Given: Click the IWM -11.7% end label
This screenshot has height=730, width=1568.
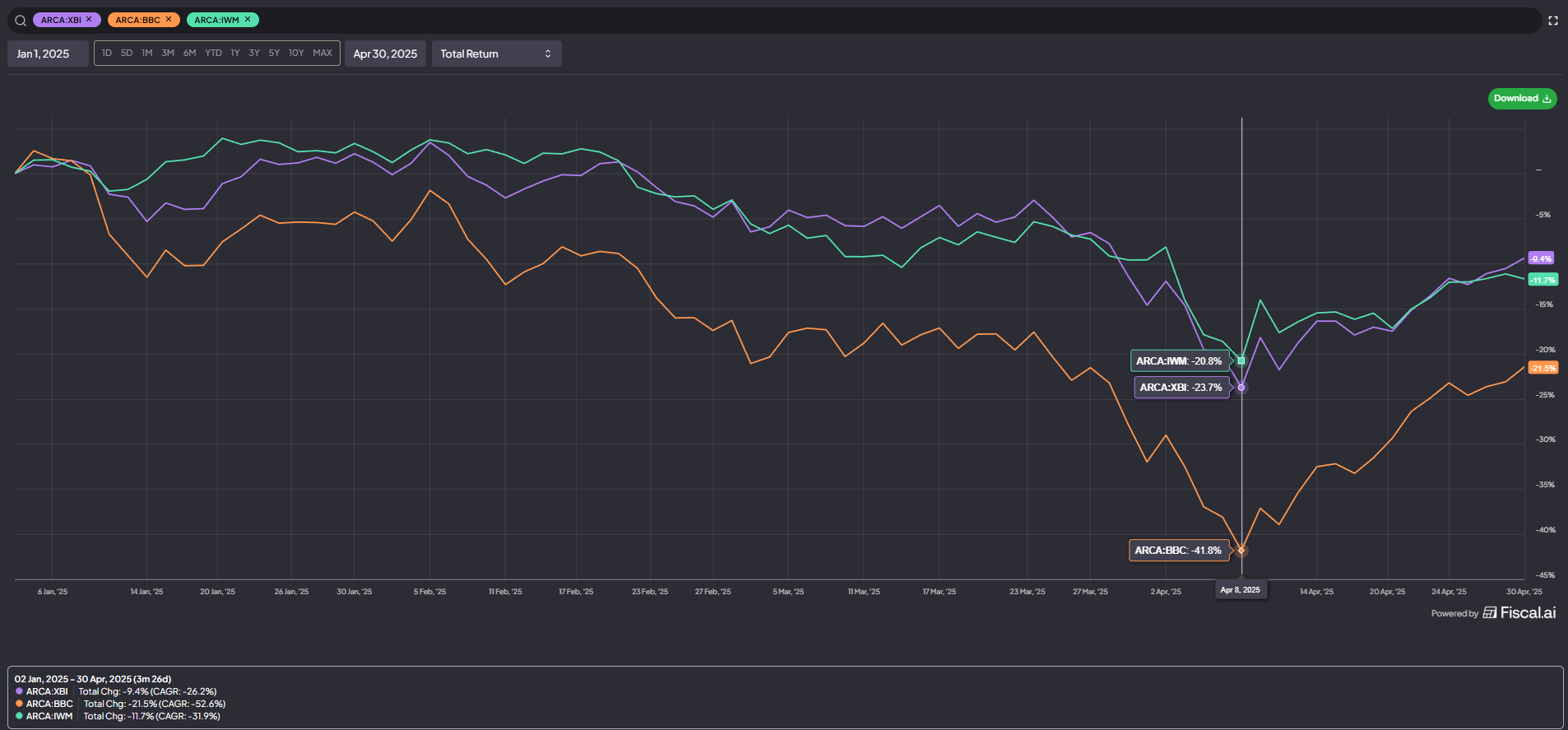Looking at the screenshot, I should click(1543, 280).
